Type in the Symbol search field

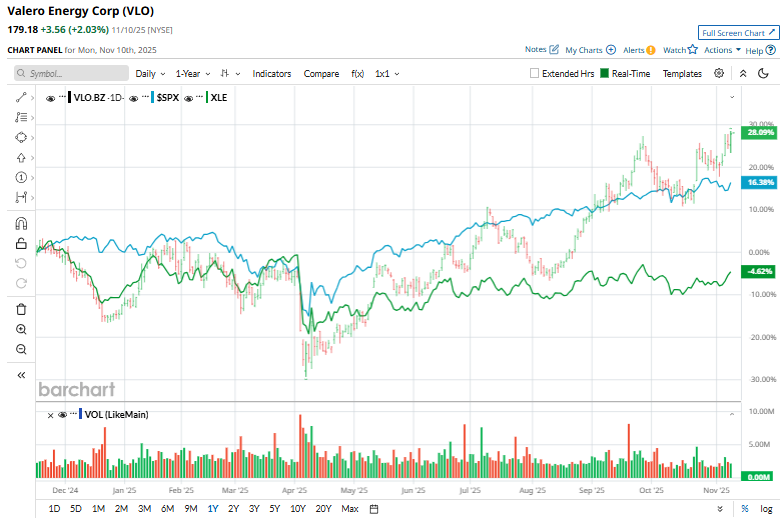click(x=72, y=74)
